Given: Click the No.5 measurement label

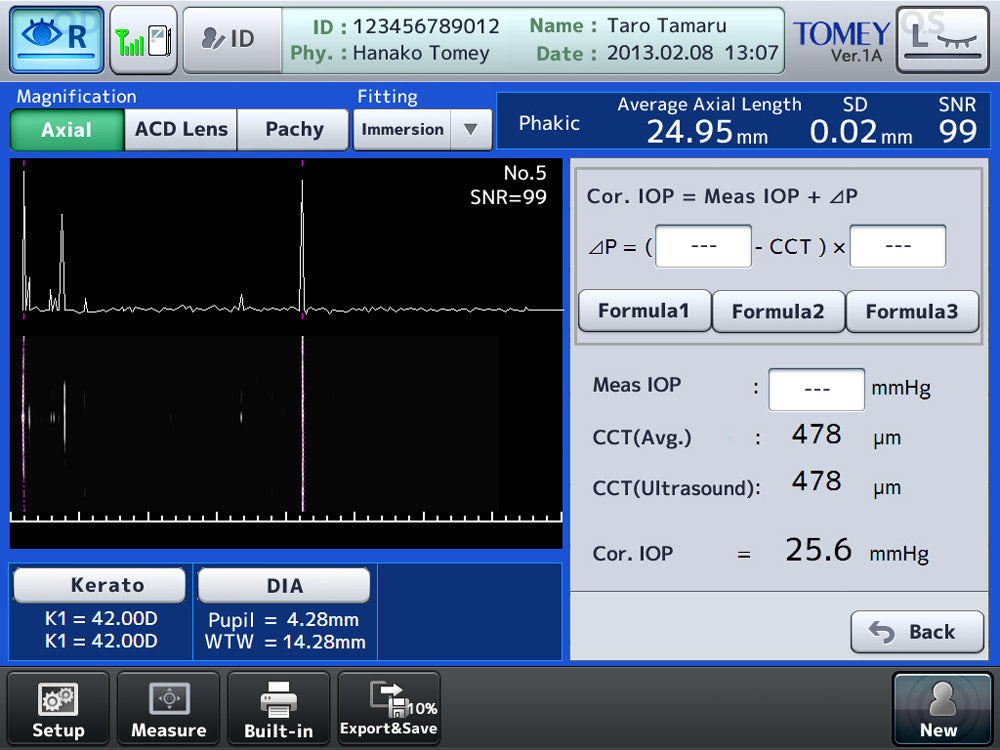Looking at the screenshot, I should click(525, 173).
